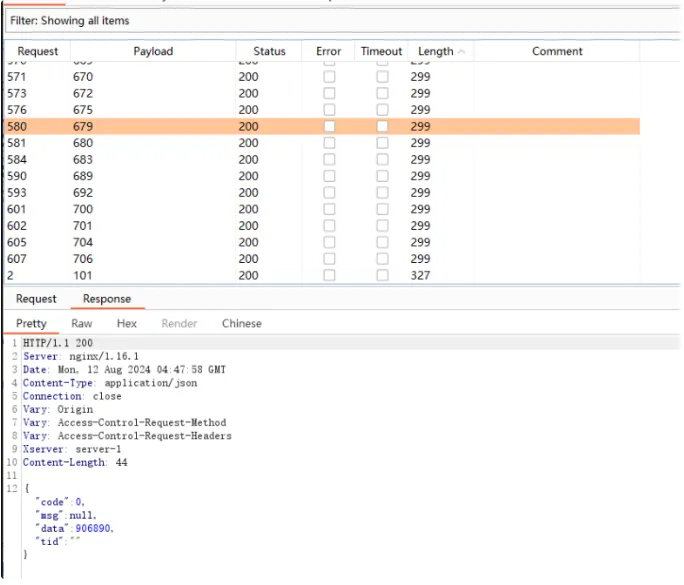Click the Xserver server-1 header line

[72, 449]
